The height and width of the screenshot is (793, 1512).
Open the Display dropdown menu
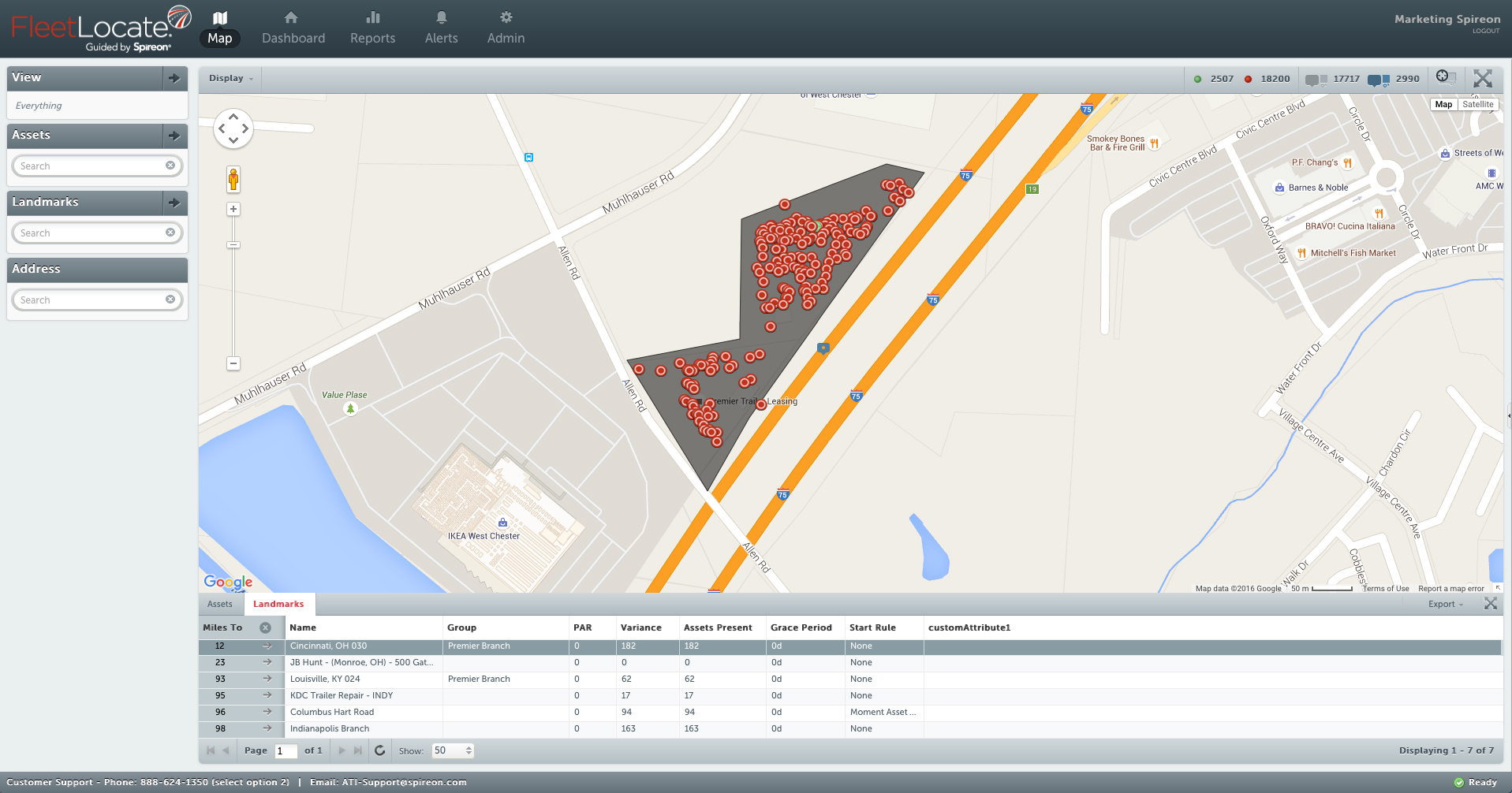click(231, 79)
